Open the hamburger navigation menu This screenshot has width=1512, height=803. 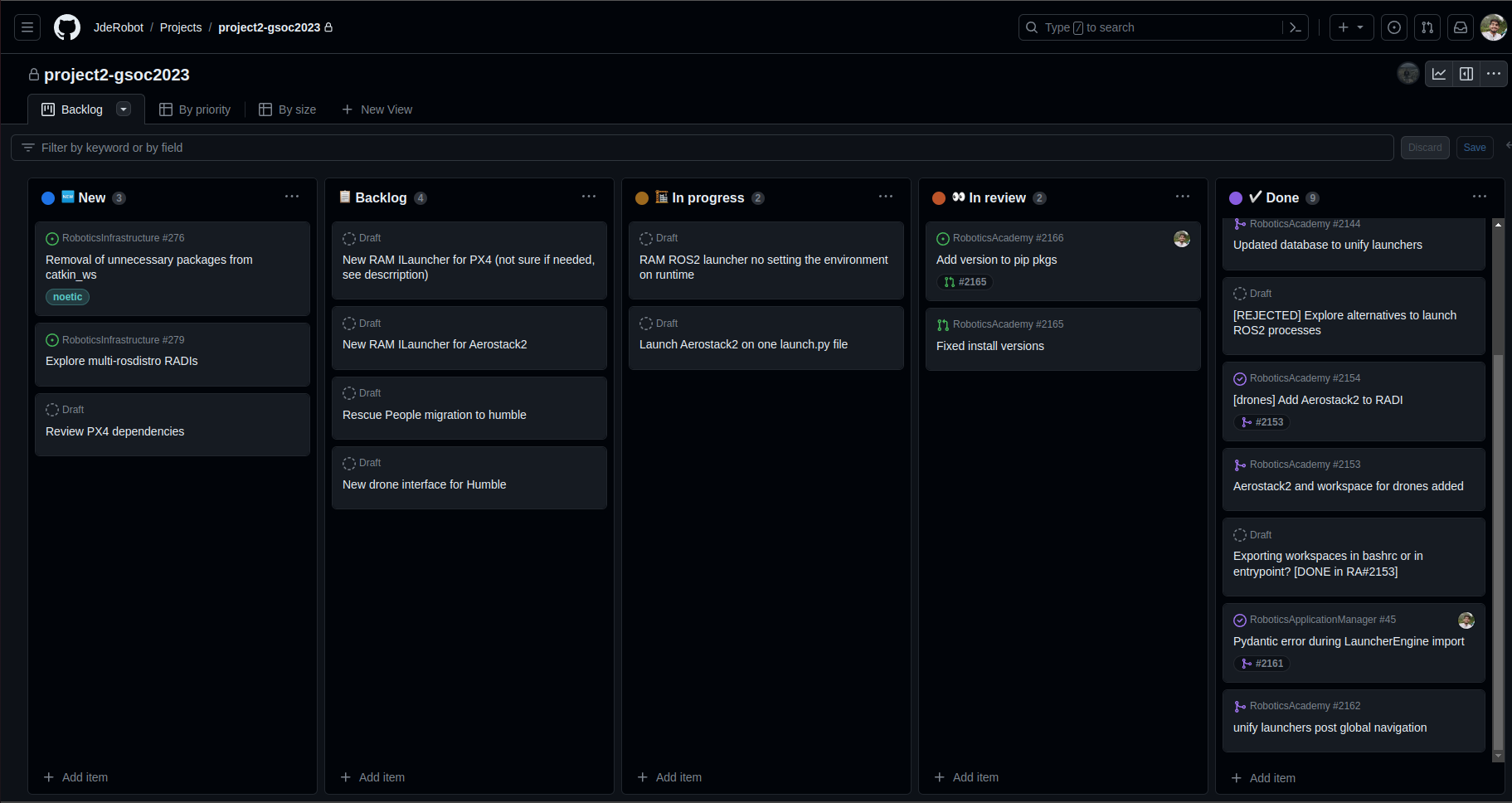(x=27, y=27)
